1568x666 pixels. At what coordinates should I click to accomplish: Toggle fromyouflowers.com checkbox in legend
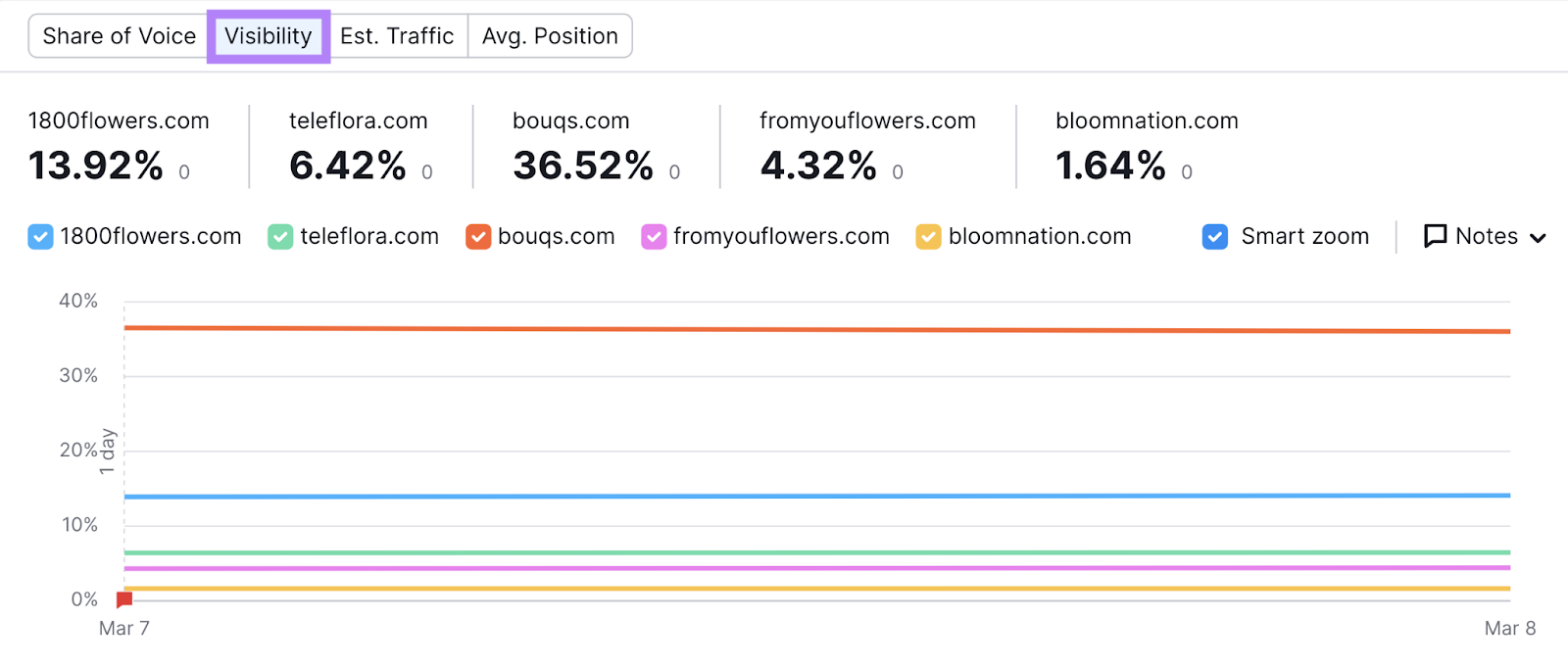(654, 237)
